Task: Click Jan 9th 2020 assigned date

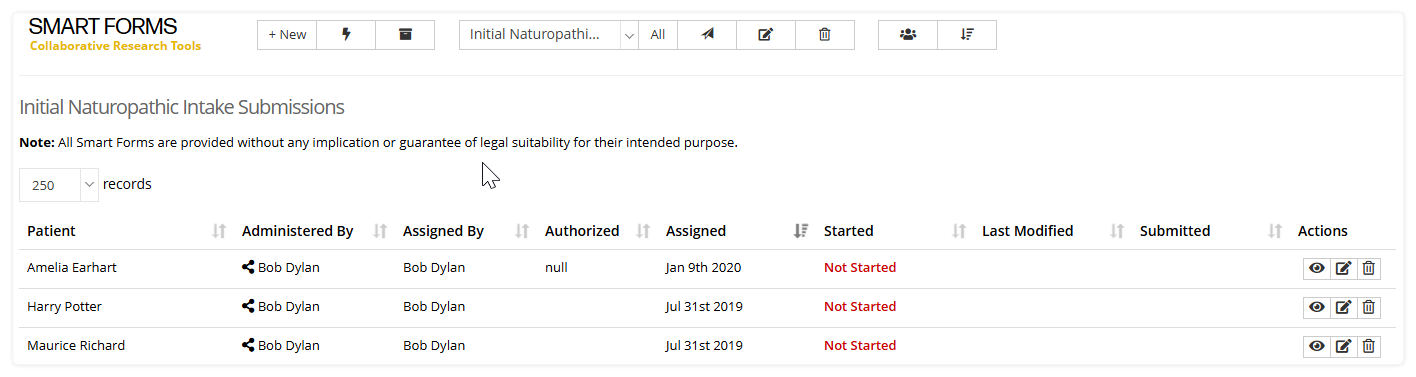Action: click(x=703, y=268)
